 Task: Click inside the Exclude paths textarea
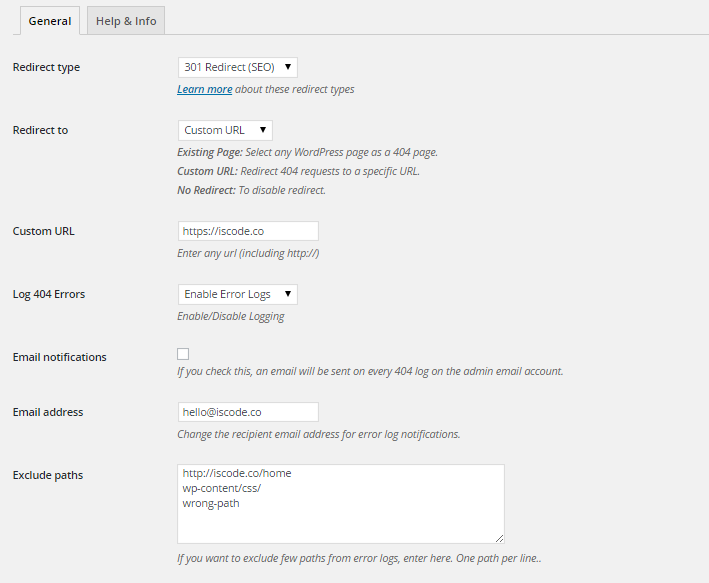point(341,504)
